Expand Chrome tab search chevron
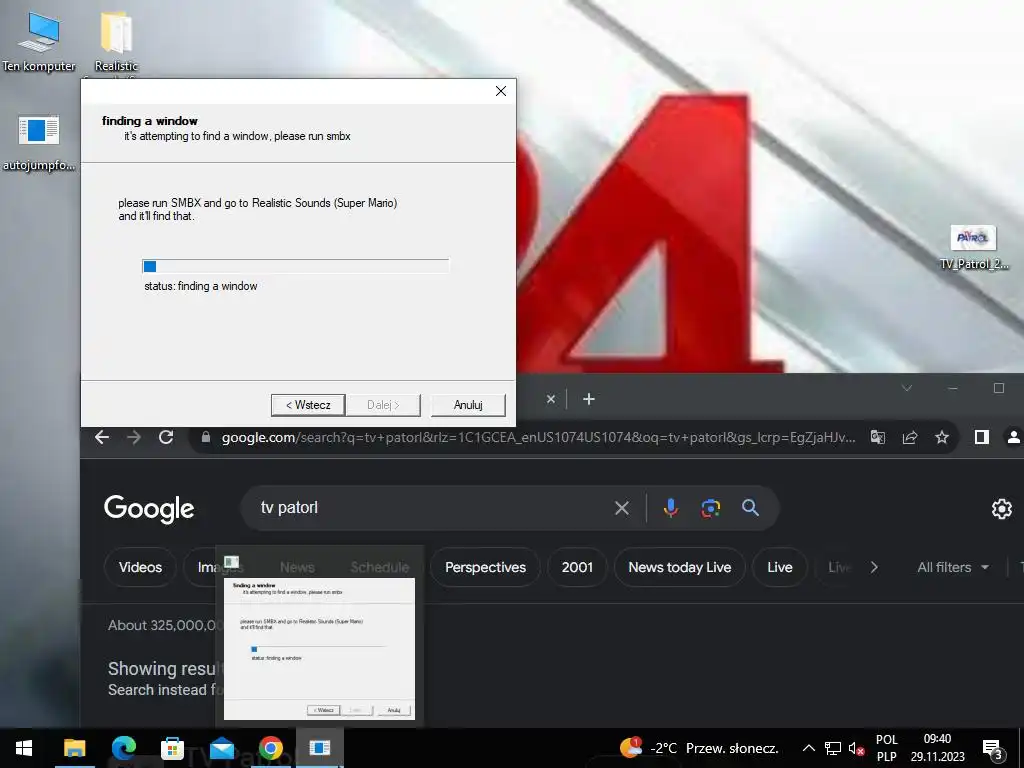This screenshot has height=768, width=1024. pos(906,388)
